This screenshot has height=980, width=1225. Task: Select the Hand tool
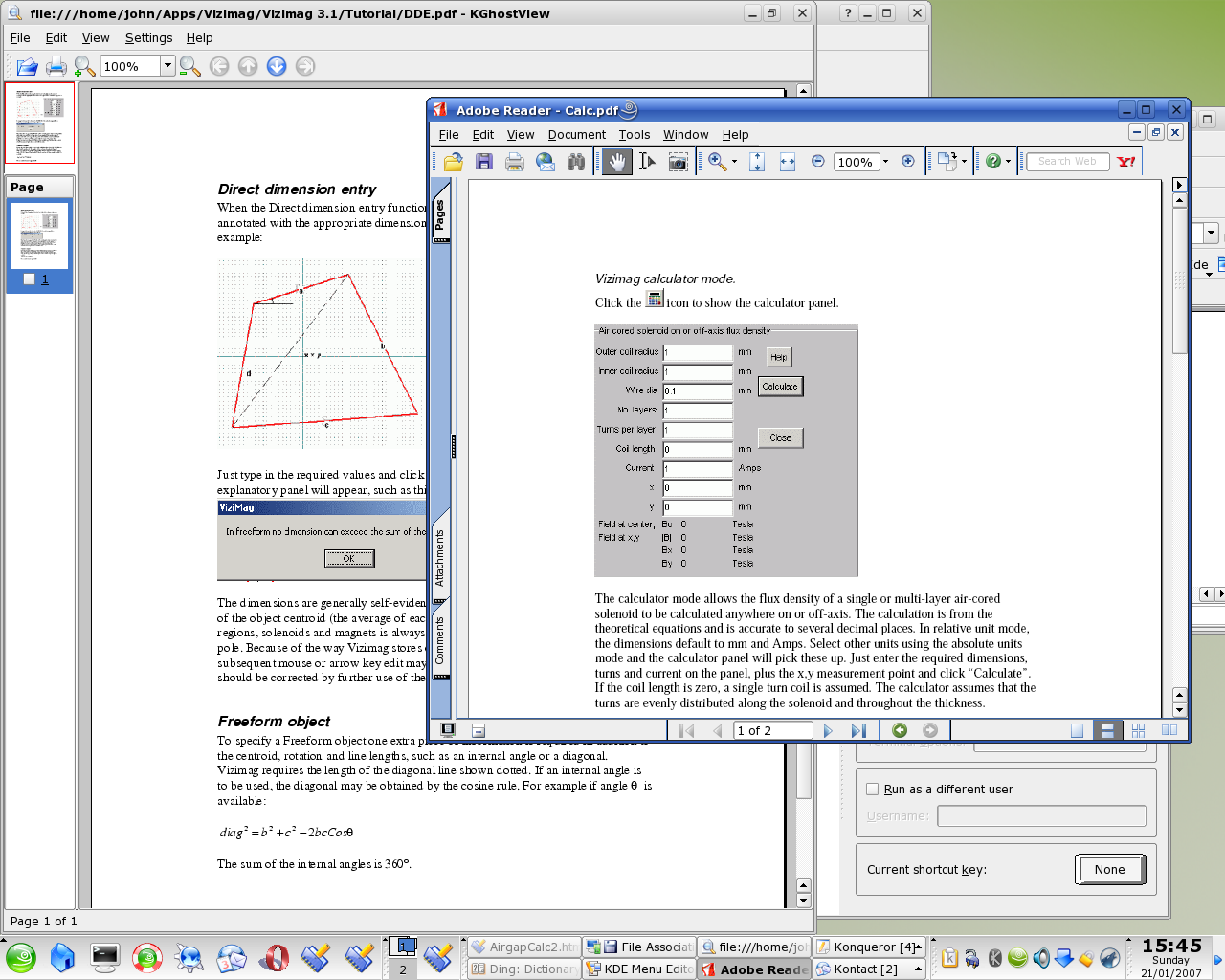617,162
